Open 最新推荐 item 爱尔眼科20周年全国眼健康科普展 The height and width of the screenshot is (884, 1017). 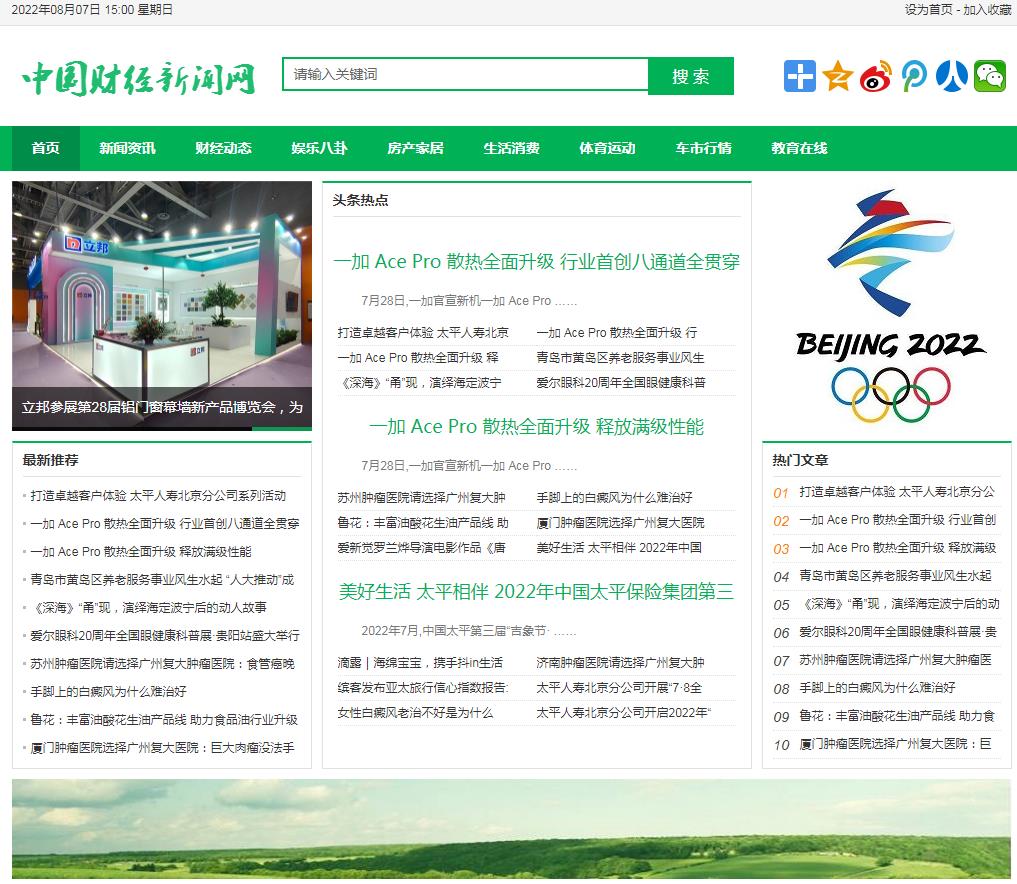coord(165,635)
